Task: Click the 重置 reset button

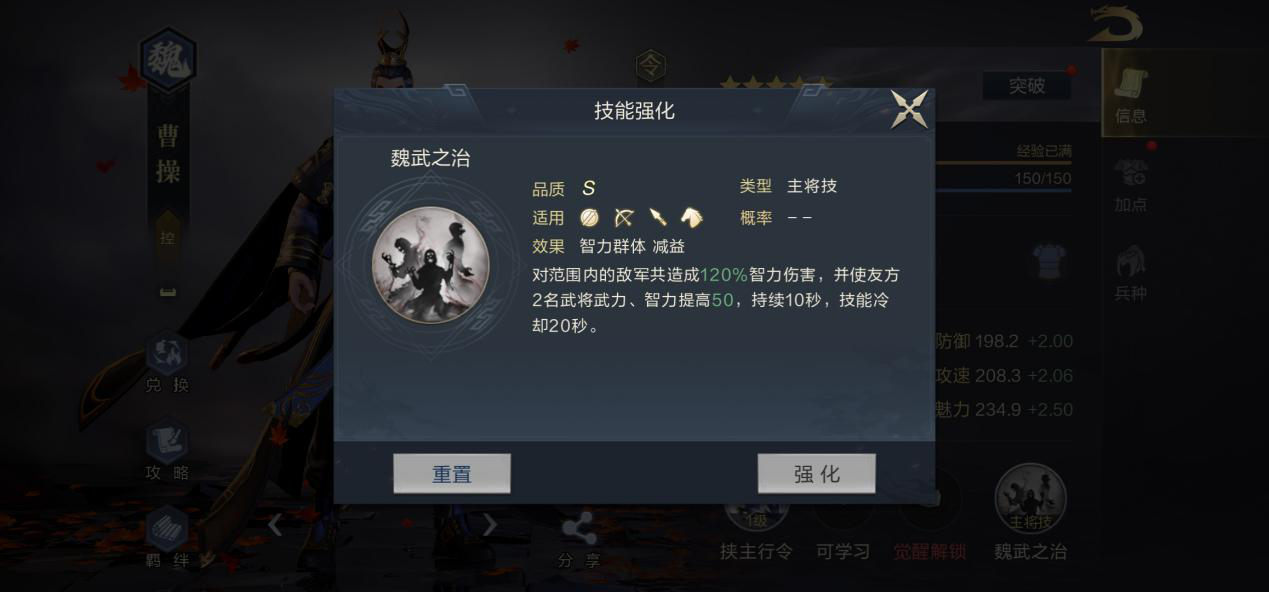Action: pos(452,474)
